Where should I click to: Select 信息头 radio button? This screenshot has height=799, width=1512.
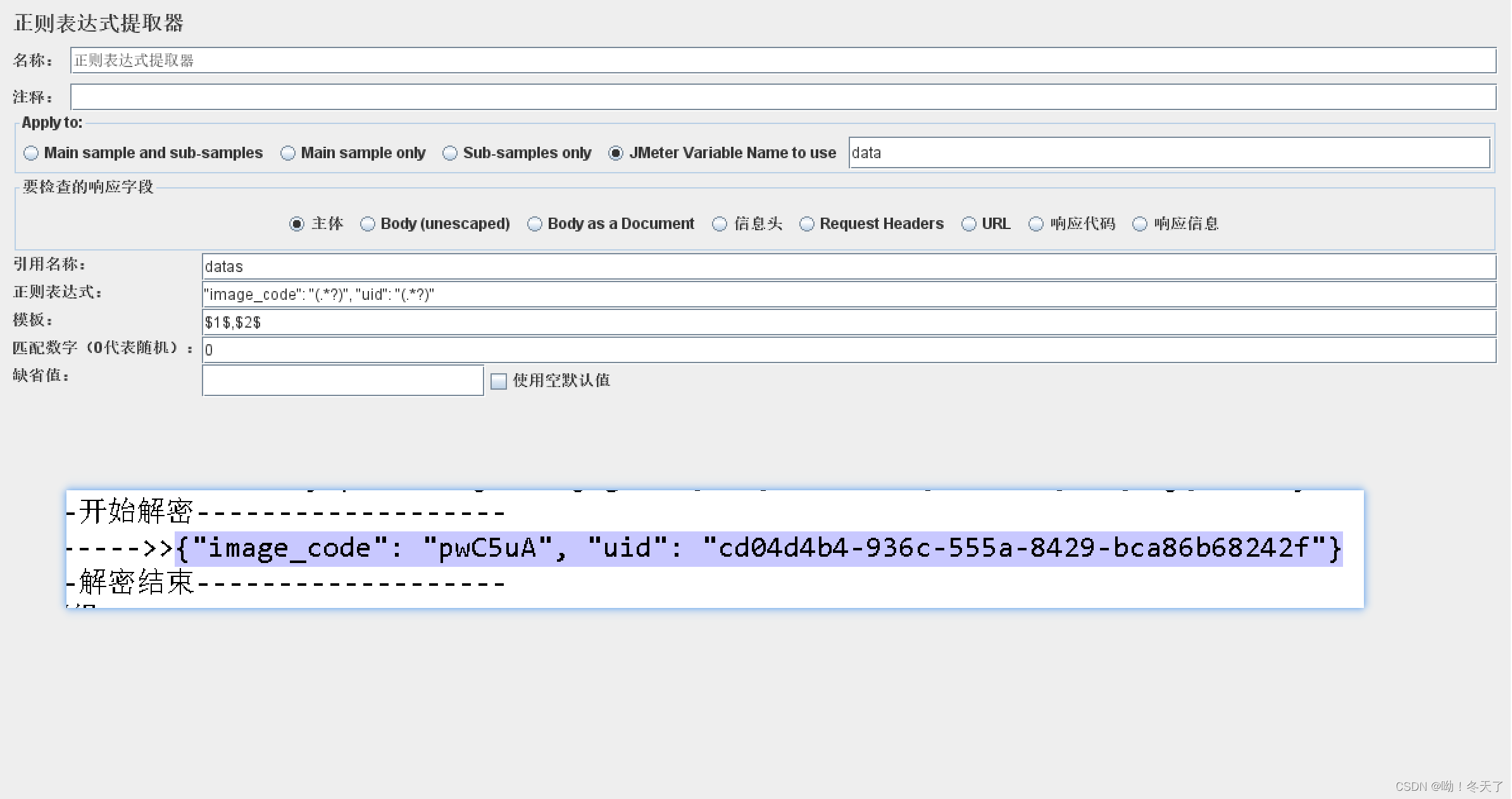pyautogui.click(x=720, y=224)
